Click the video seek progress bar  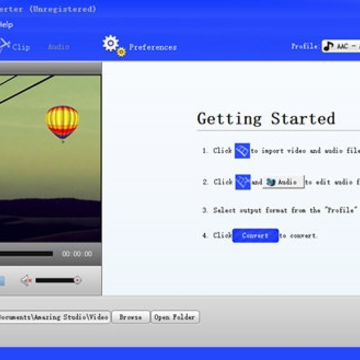point(26,254)
